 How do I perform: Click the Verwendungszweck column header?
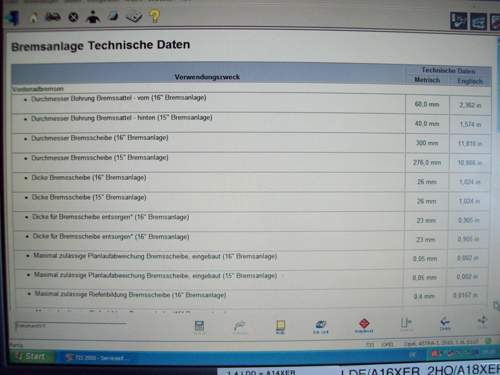(x=207, y=77)
